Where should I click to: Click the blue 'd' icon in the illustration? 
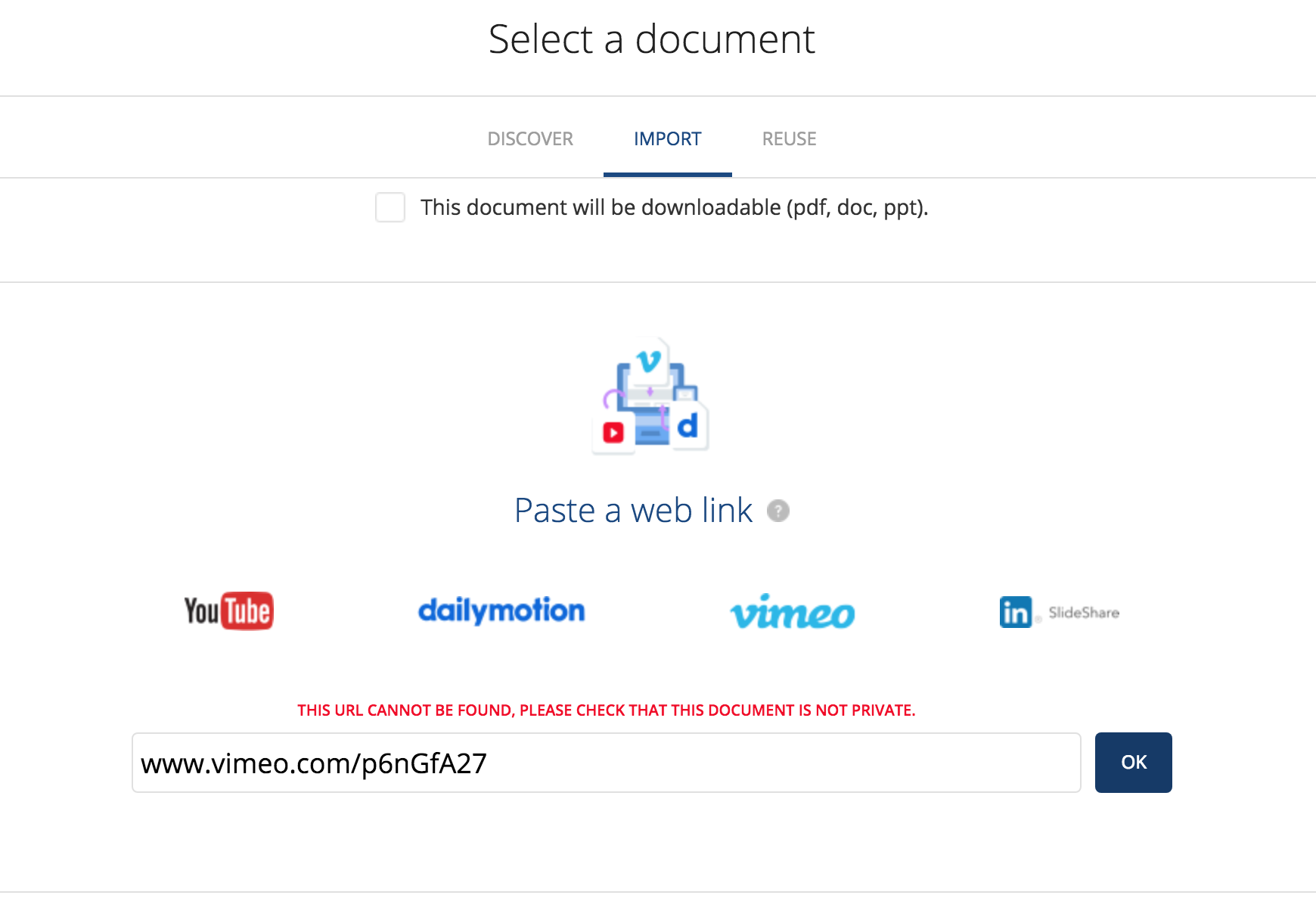tap(687, 427)
